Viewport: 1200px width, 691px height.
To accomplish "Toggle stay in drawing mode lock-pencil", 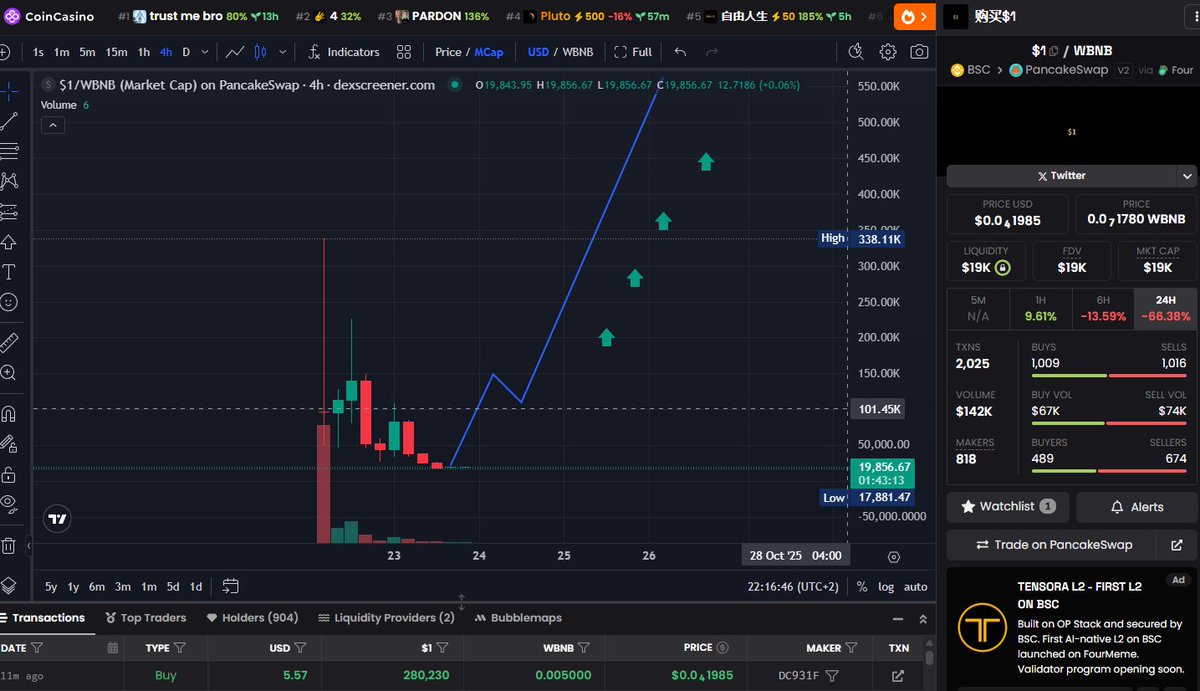I will coord(9,444).
